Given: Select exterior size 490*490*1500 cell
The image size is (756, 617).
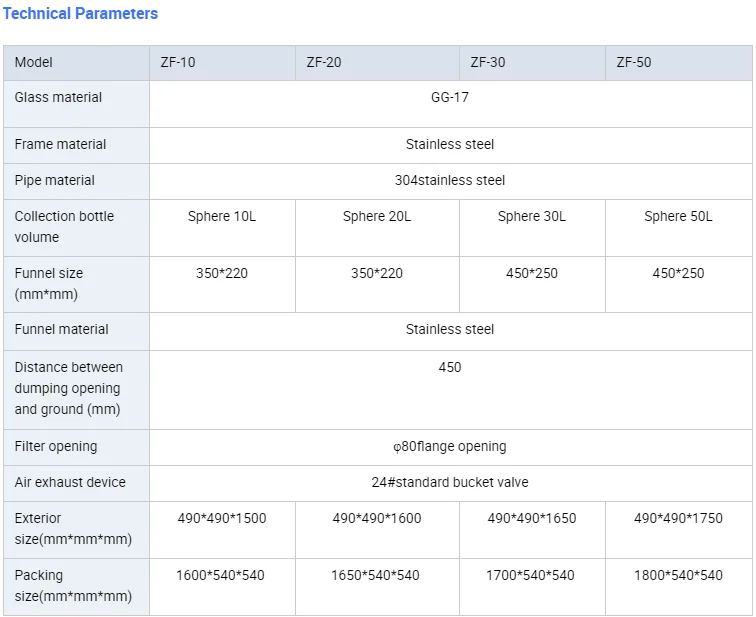Looking at the screenshot, I should point(222,518).
